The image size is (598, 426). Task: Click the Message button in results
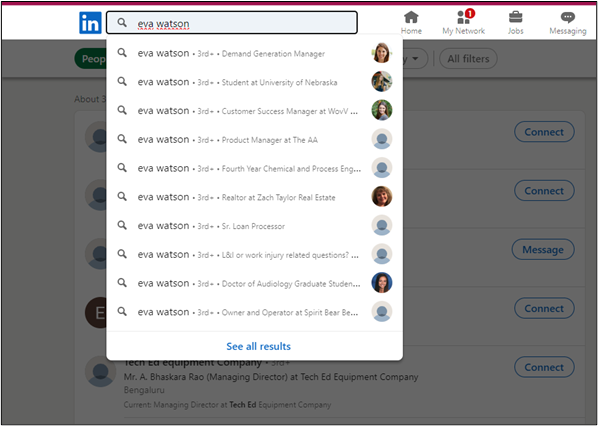(x=543, y=249)
